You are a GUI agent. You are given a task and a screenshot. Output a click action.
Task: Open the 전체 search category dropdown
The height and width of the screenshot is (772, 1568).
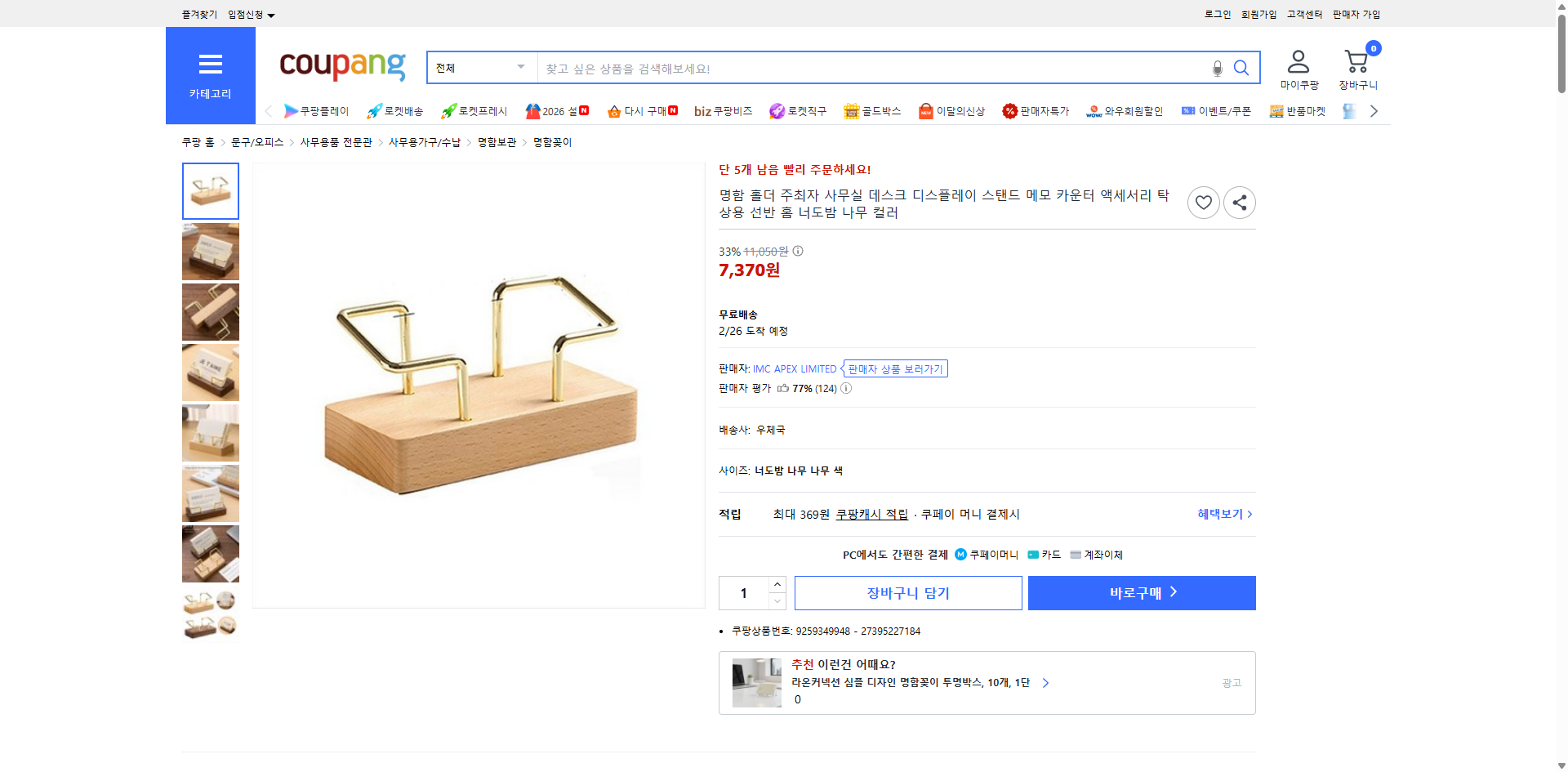(480, 68)
